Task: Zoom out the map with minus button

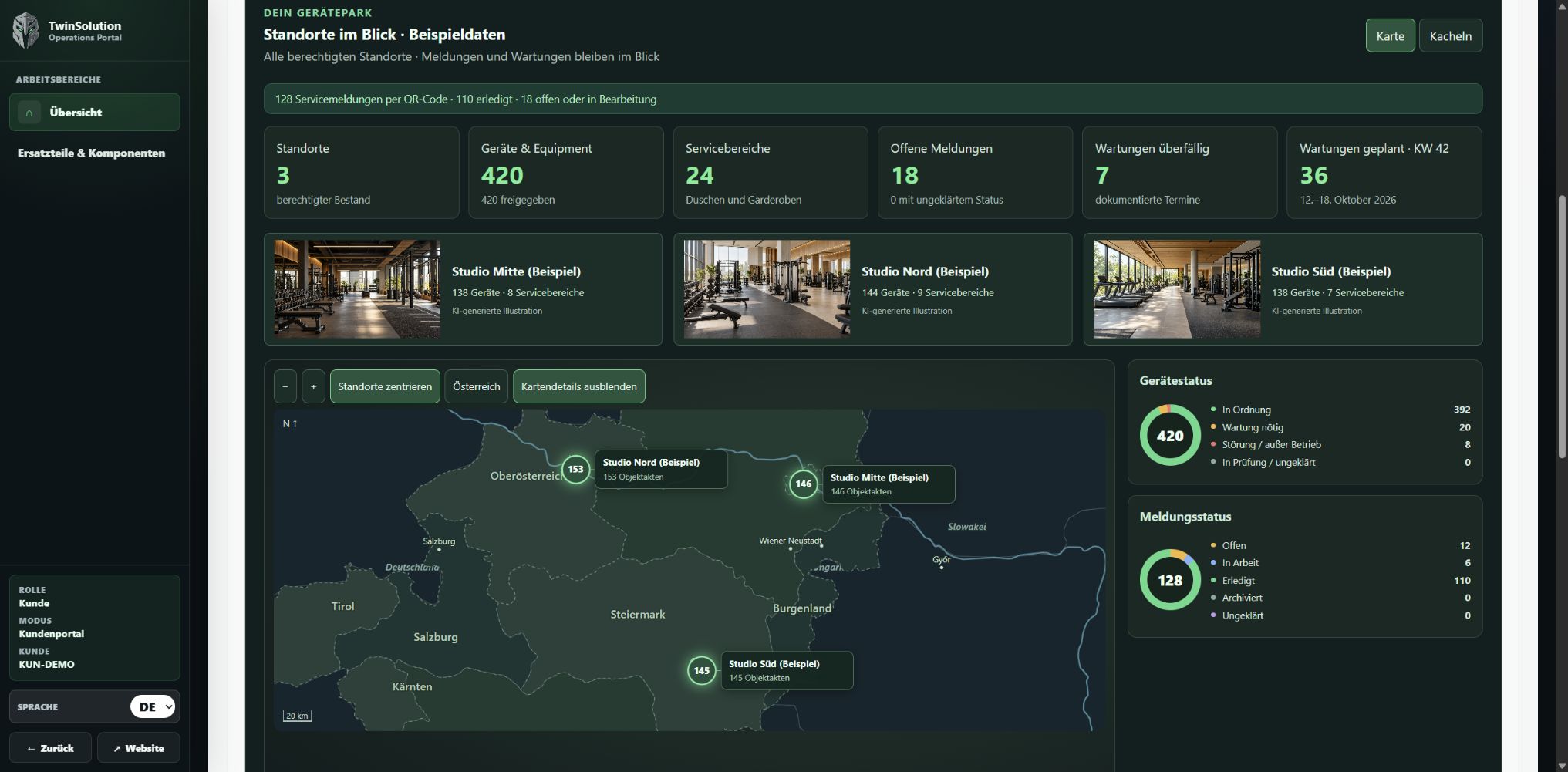Action: (285, 386)
